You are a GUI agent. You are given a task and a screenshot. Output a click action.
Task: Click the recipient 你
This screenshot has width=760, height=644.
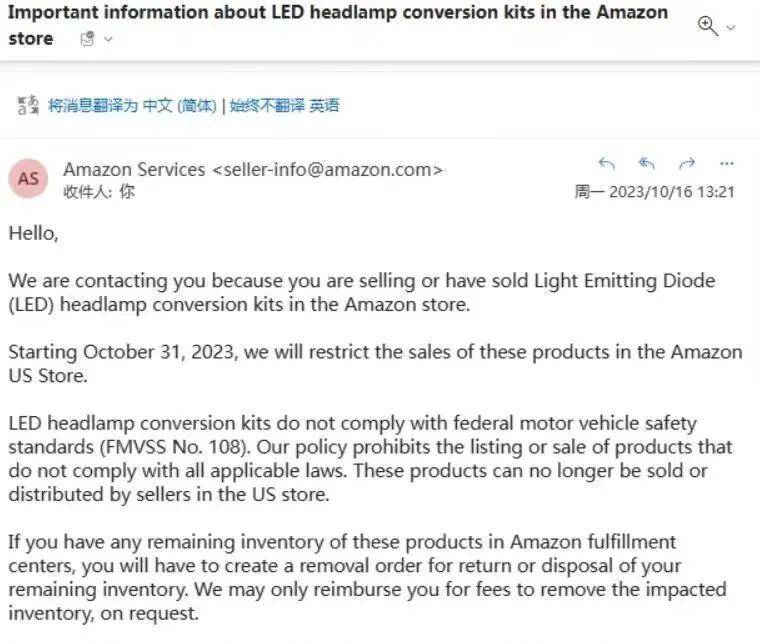tap(127, 191)
